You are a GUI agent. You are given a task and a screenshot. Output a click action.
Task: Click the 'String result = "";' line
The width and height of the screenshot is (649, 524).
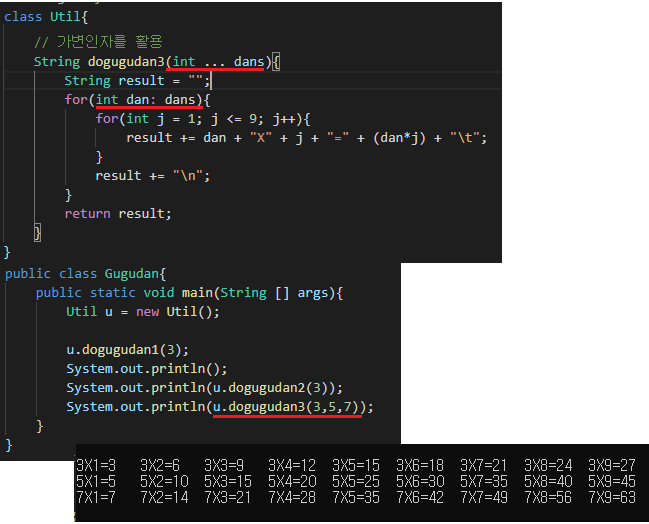click(x=137, y=80)
